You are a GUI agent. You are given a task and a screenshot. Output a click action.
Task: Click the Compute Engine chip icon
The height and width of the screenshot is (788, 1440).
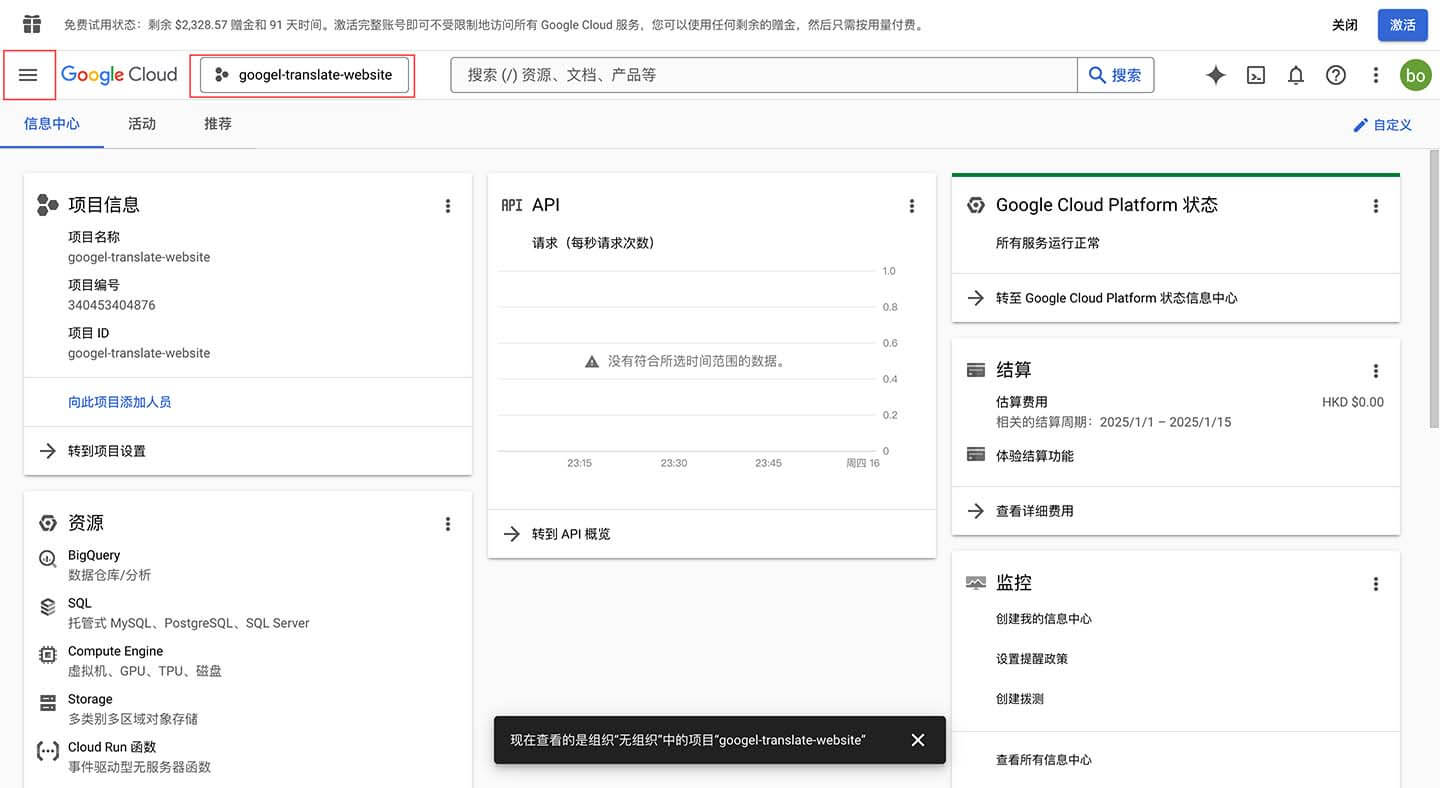[47, 655]
